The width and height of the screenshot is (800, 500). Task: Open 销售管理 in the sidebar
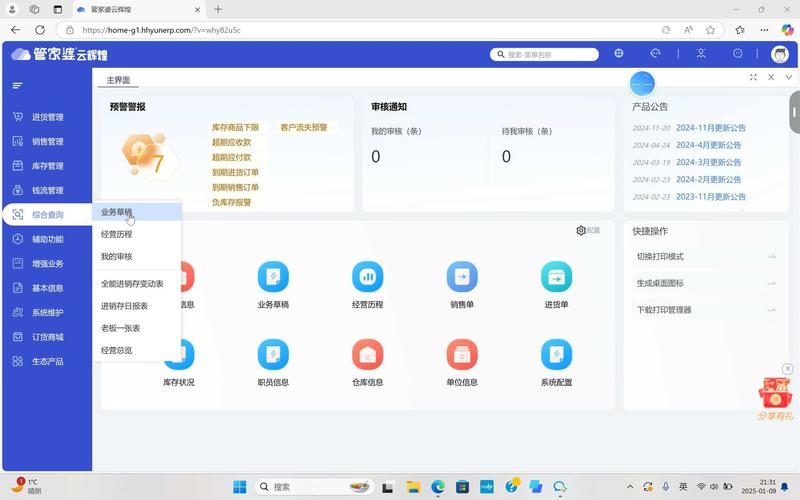47,141
